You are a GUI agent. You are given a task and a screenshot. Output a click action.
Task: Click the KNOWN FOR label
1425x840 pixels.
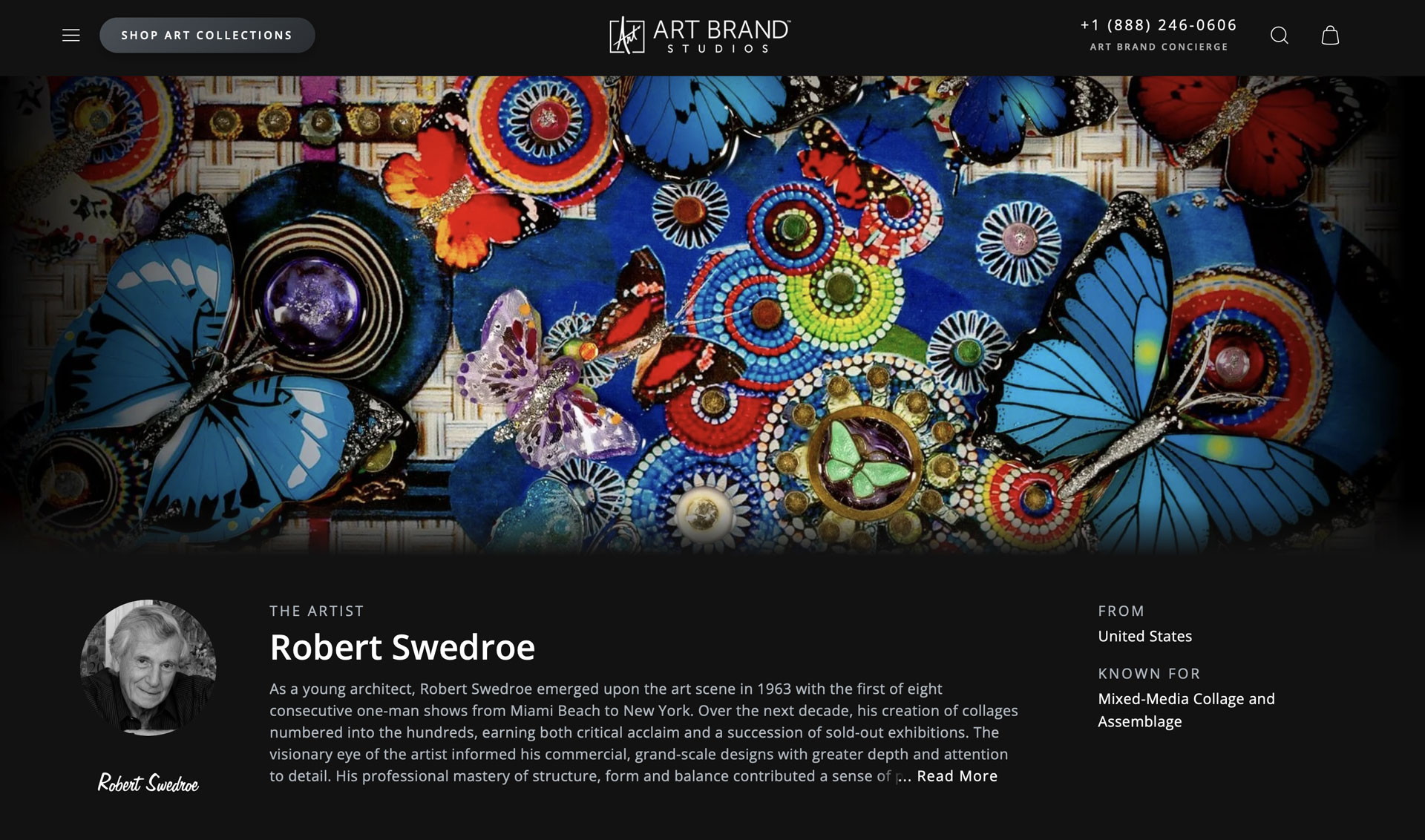1149,674
